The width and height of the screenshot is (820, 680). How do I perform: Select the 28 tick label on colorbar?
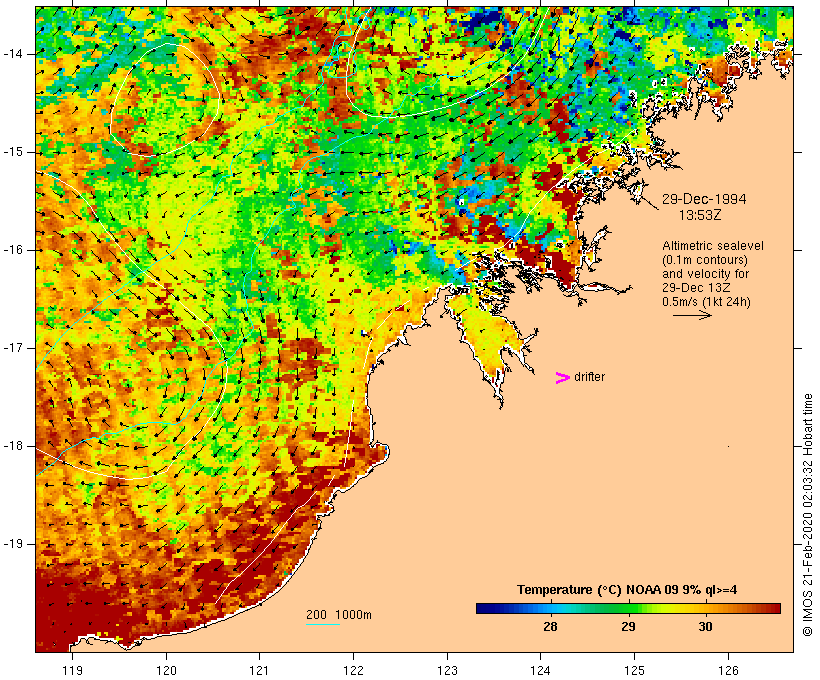549,627
